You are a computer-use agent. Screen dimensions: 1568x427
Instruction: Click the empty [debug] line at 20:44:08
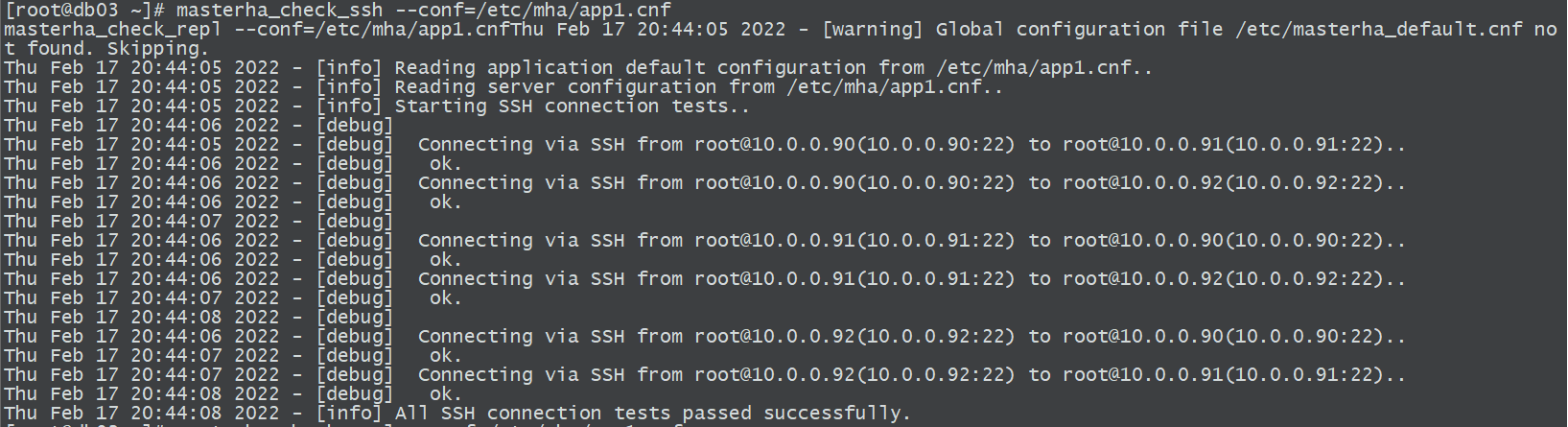pos(199,317)
